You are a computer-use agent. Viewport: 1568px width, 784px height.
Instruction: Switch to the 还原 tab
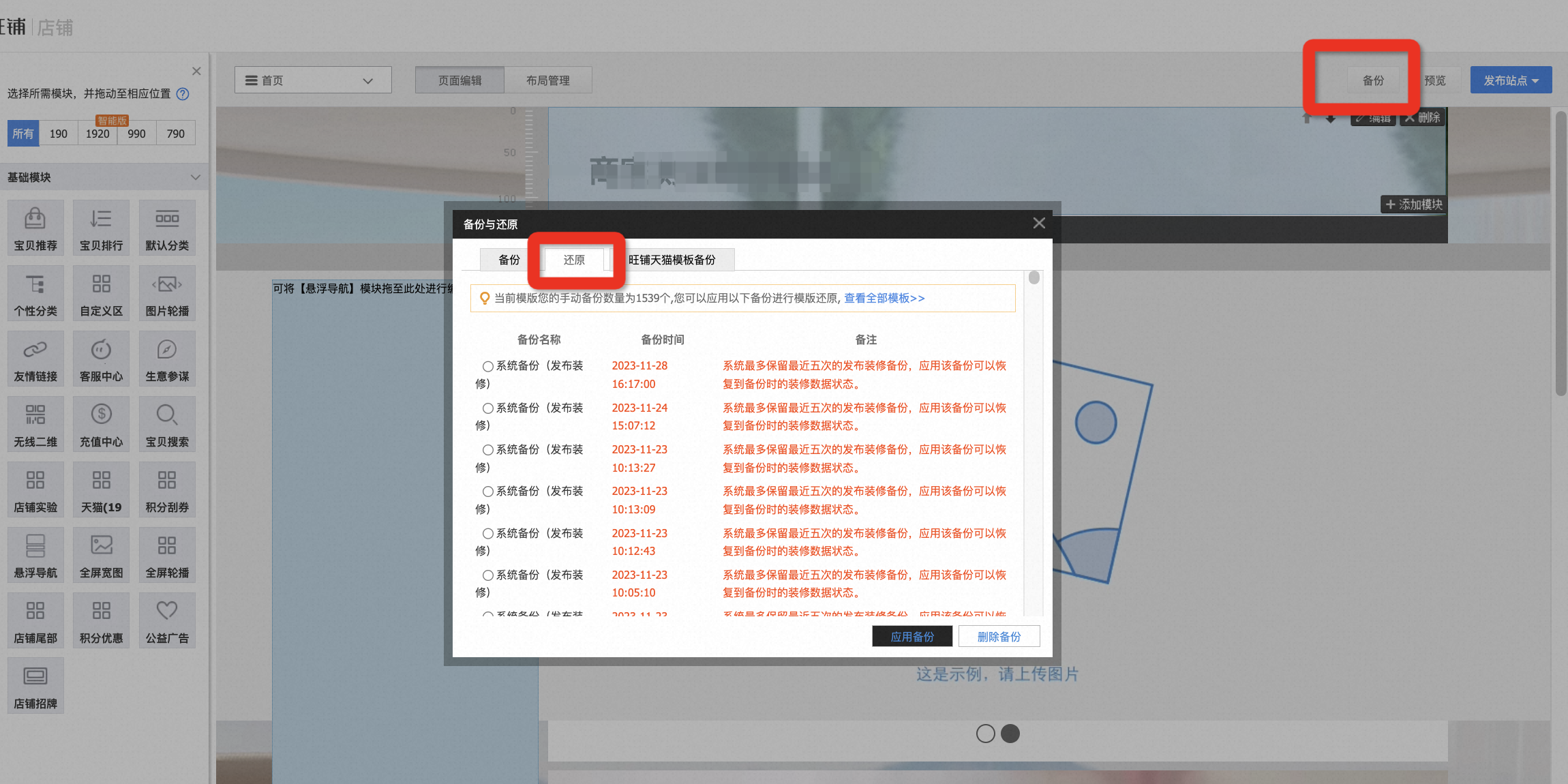574,260
